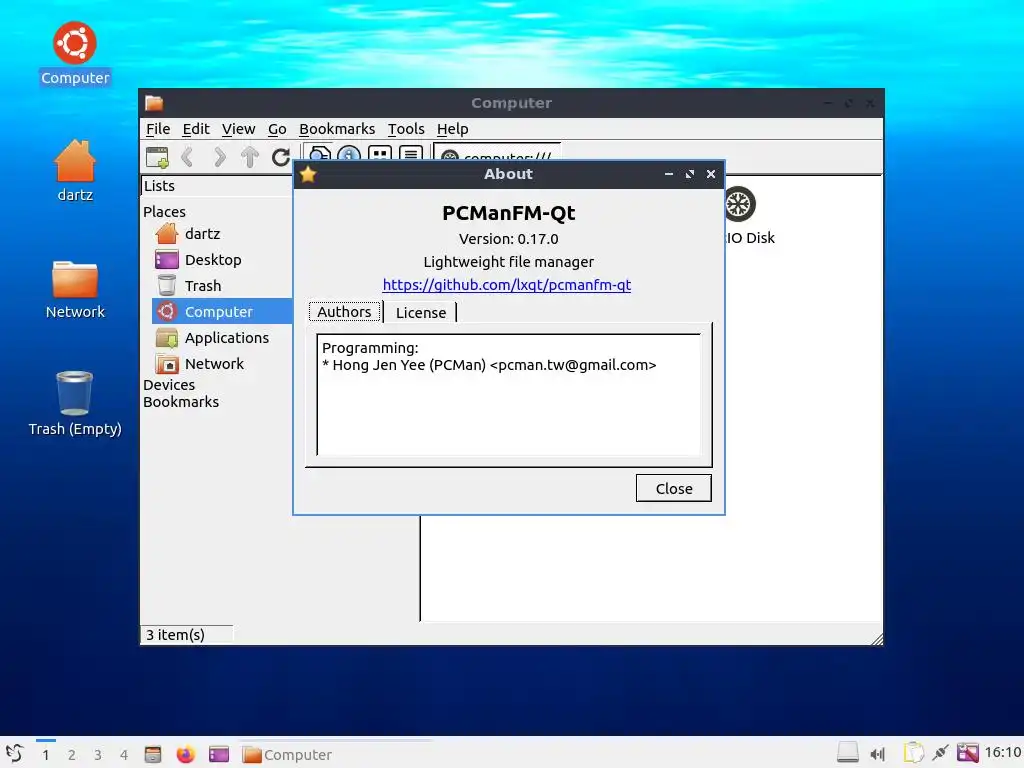This screenshot has height=768, width=1024.
Task: Open the Go menu
Action: tap(277, 129)
